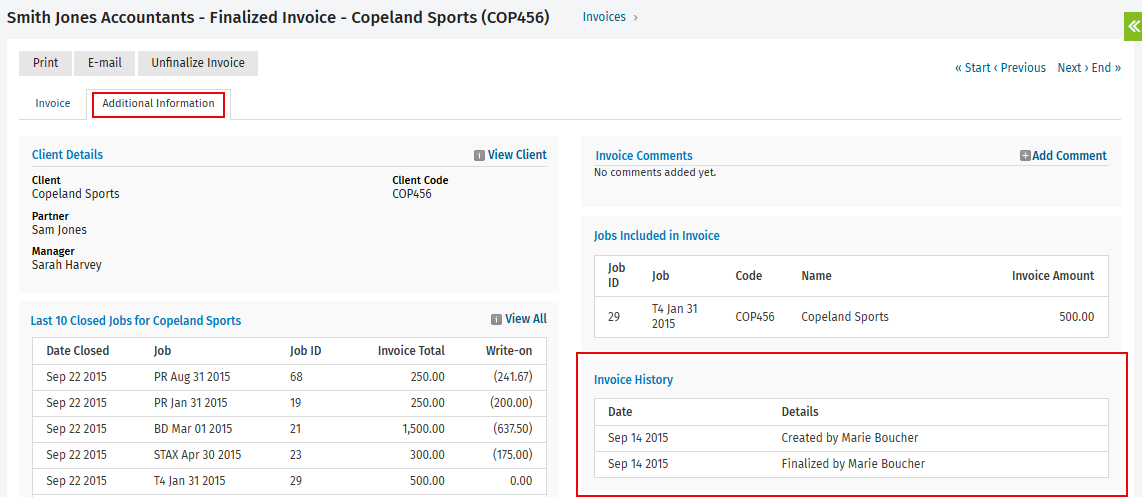Switch to the Invoice tab

tap(53, 103)
